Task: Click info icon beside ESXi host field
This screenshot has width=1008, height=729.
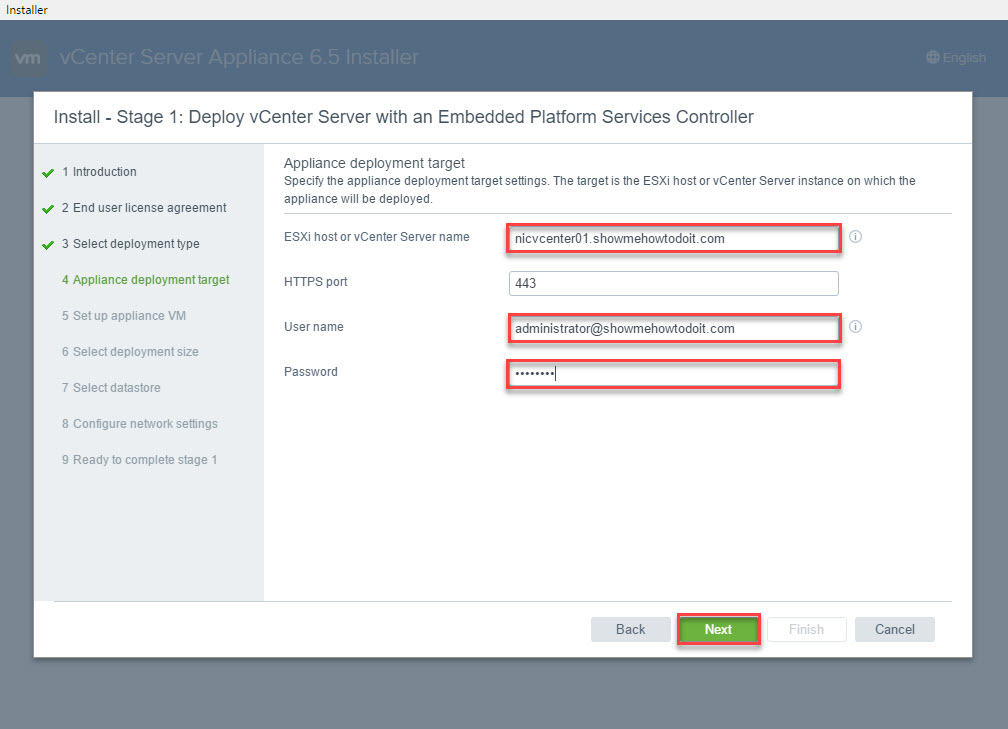Action: [x=856, y=237]
